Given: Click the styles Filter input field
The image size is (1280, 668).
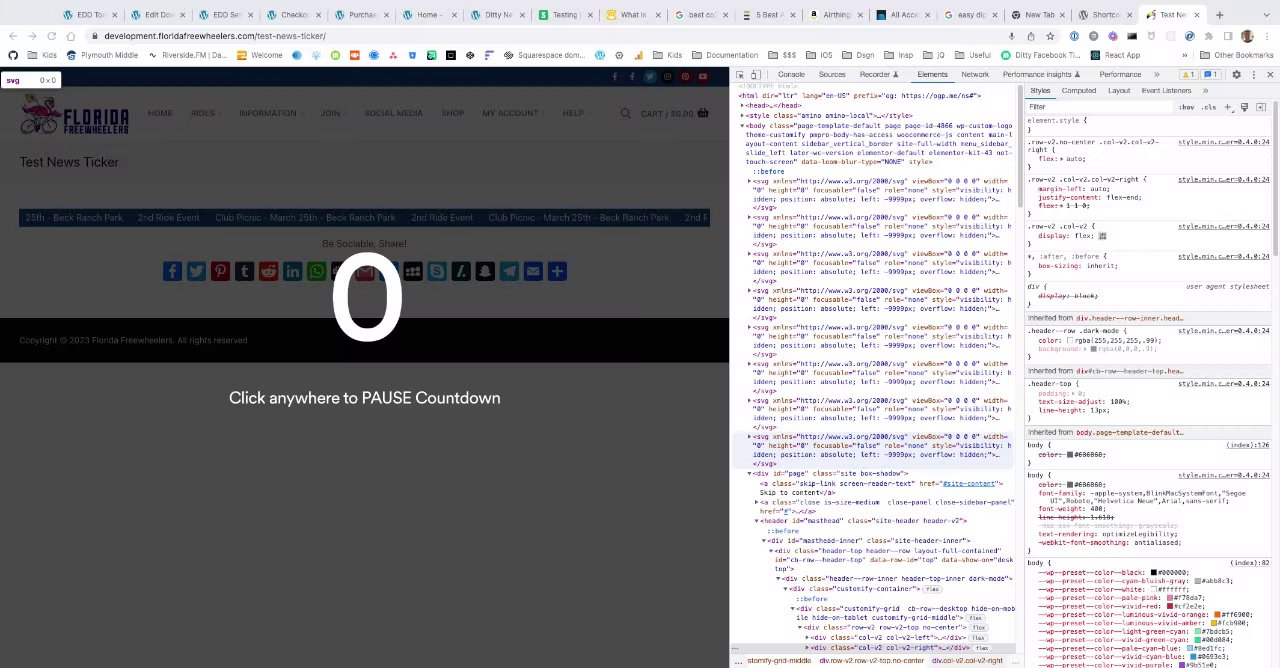Looking at the screenshot, I should [1100, 107].
